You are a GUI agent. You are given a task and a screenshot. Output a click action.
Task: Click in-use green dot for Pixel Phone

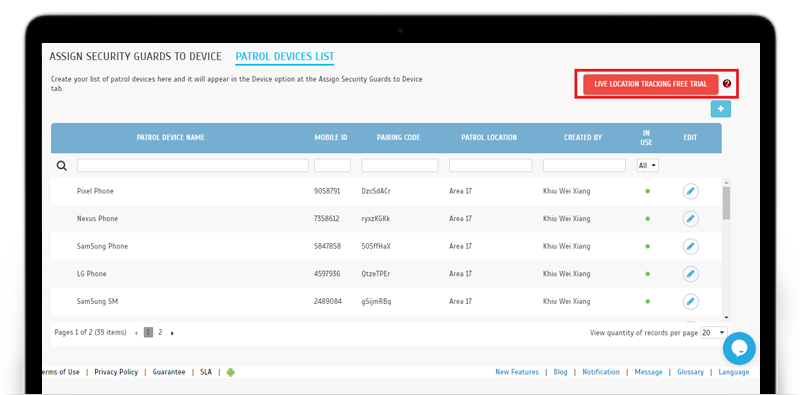647,191
